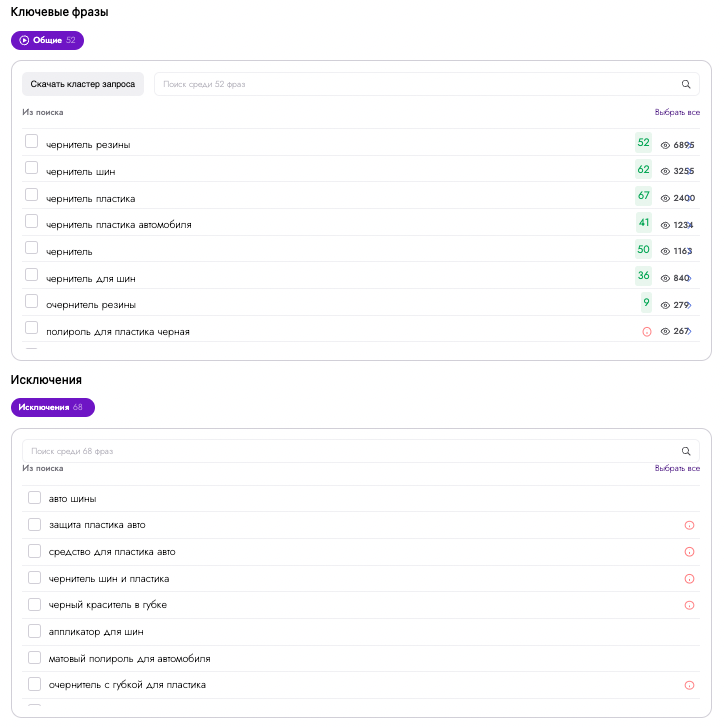Screen dimensions: 724x727
Task: Tick checkbox in чернитель пластика row (2400)
Action: click(32, 194)
